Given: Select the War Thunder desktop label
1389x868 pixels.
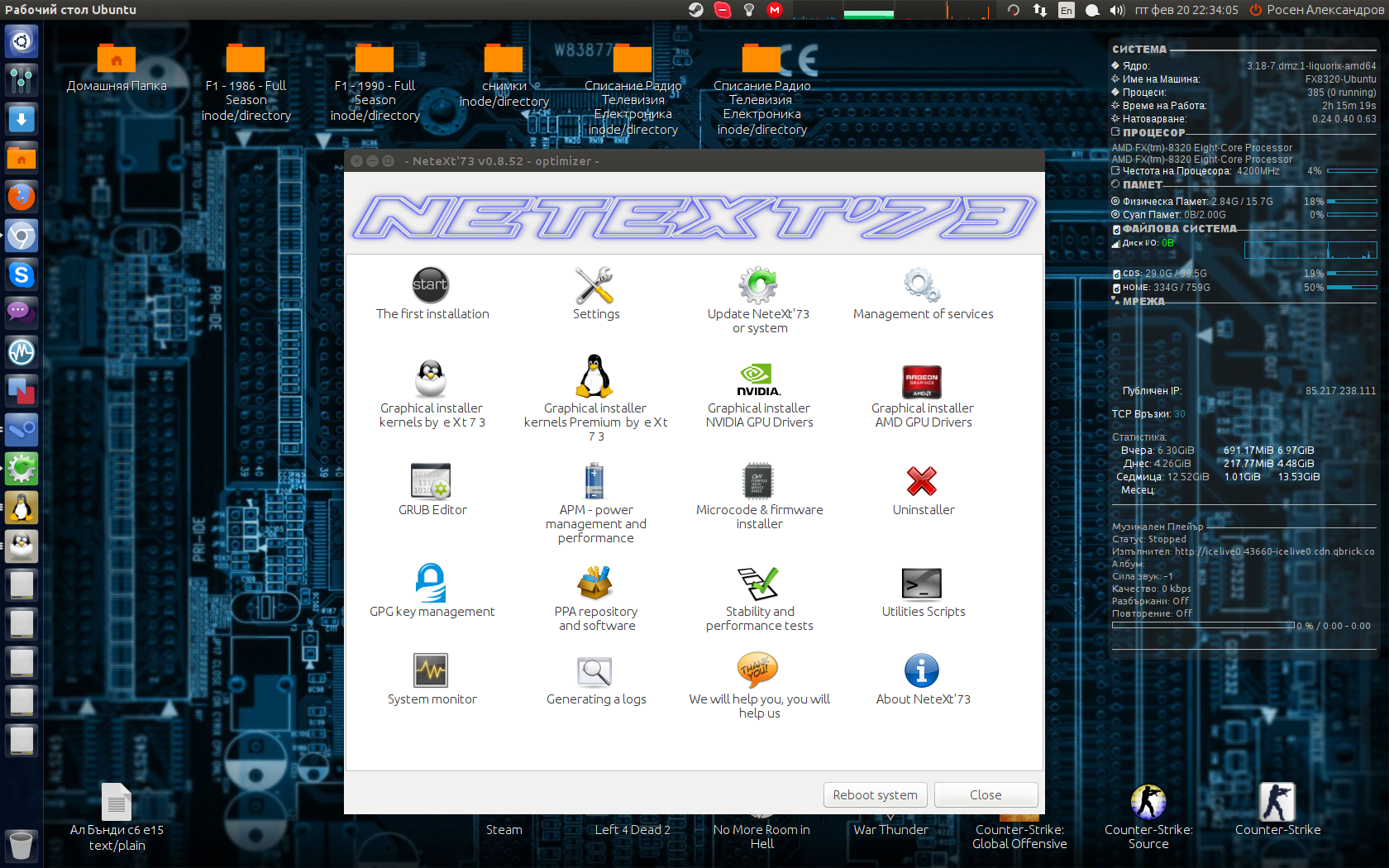Looking at the screenshot, I should pyautogui.click(x=890, y=829).
